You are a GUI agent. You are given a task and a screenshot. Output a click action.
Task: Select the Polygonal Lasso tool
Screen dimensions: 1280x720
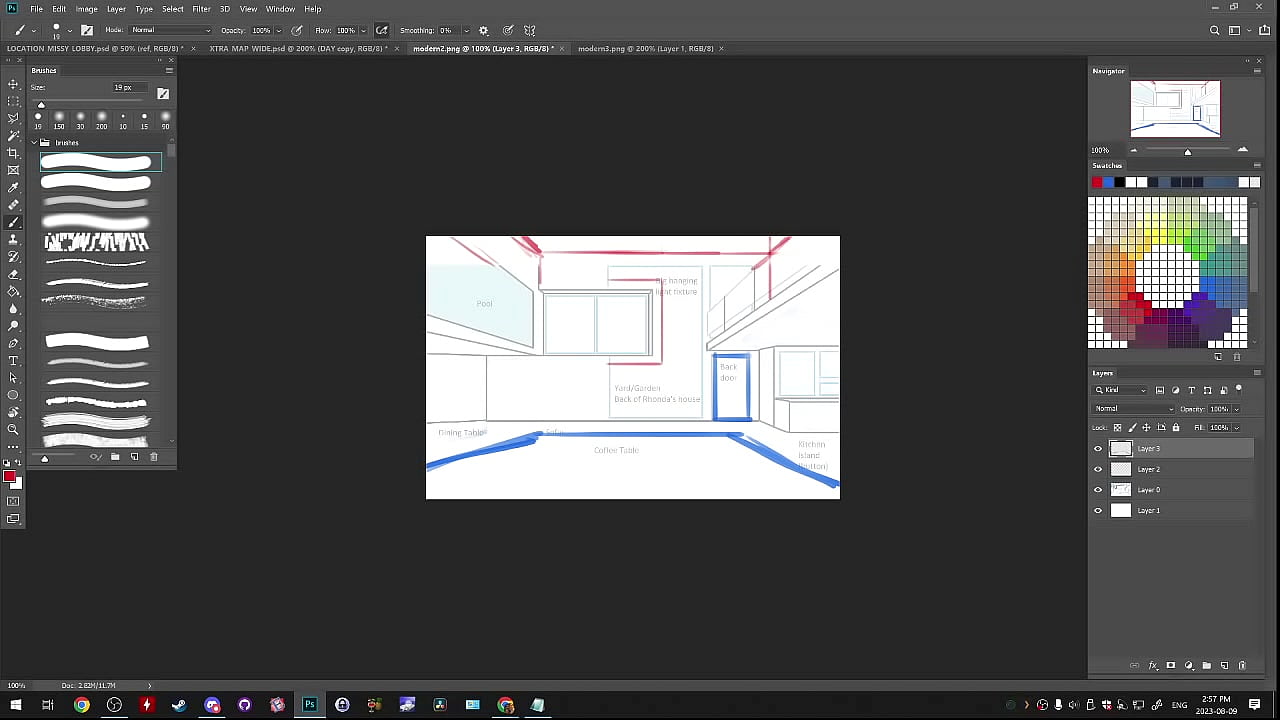click(x=13, y=118)
